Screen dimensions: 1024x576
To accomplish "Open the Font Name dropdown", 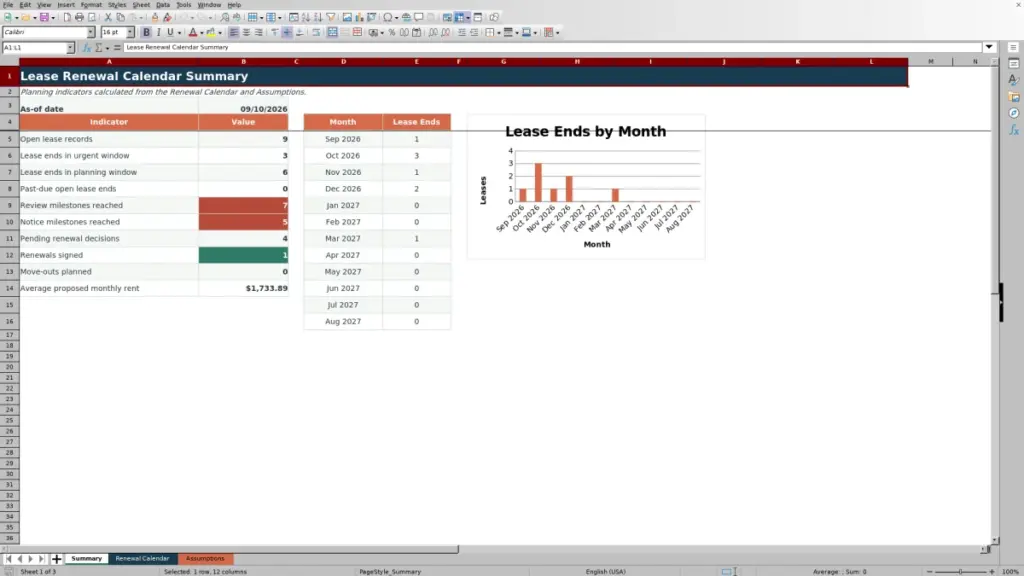I will coord(91,32).
